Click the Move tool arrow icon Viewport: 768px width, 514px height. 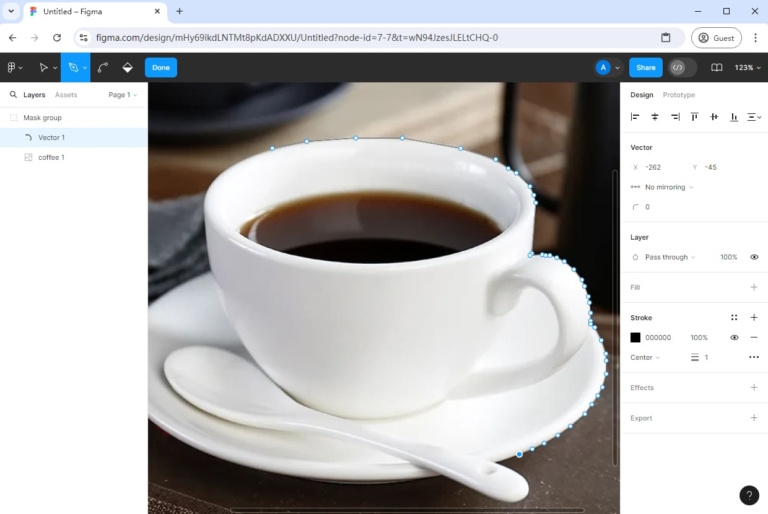click(x=43, y=68)
